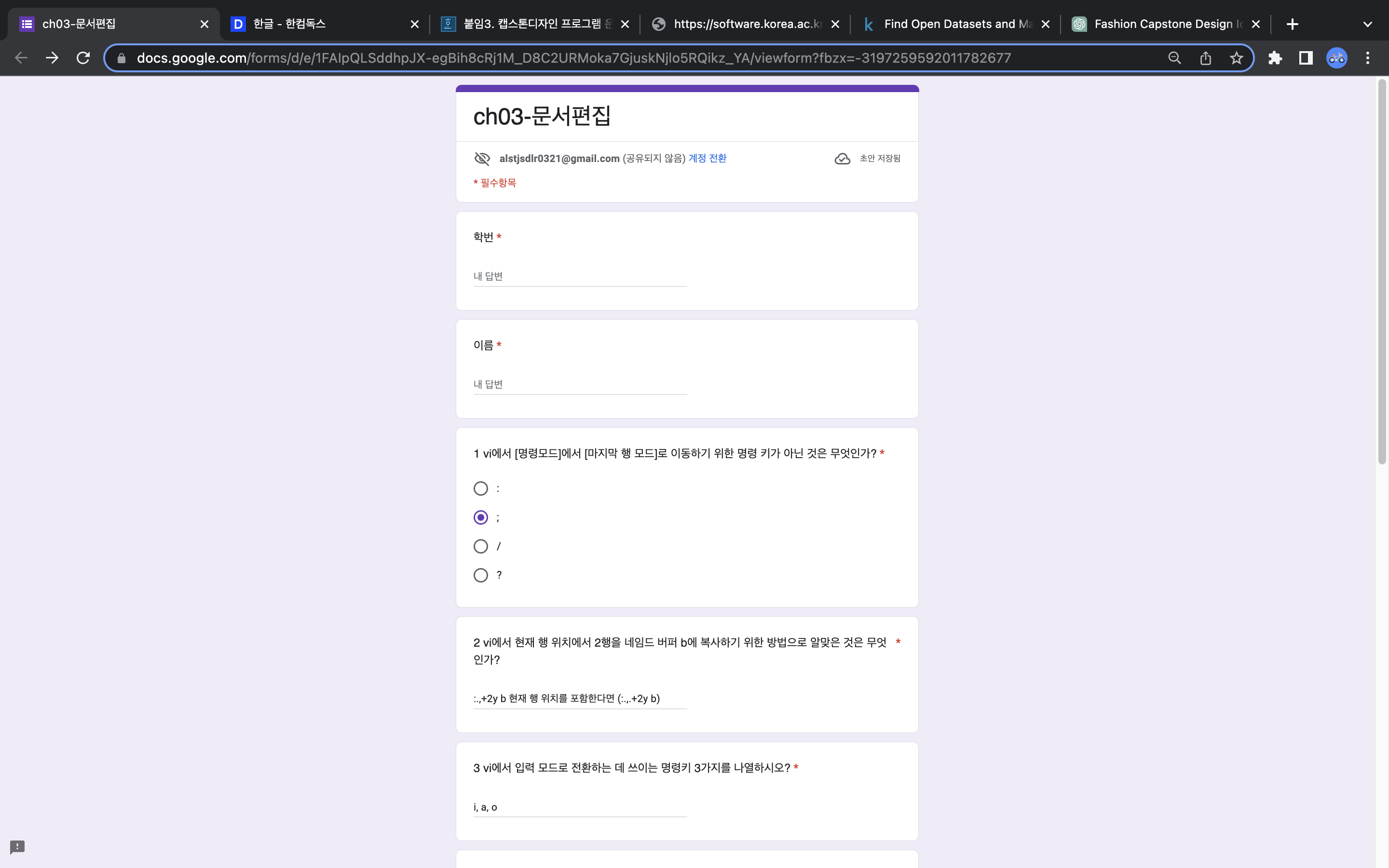Click the forward navigation arrow
The height and width of the screenshot is (868, 1389).
pyautogui.click(x=52, y=58)
